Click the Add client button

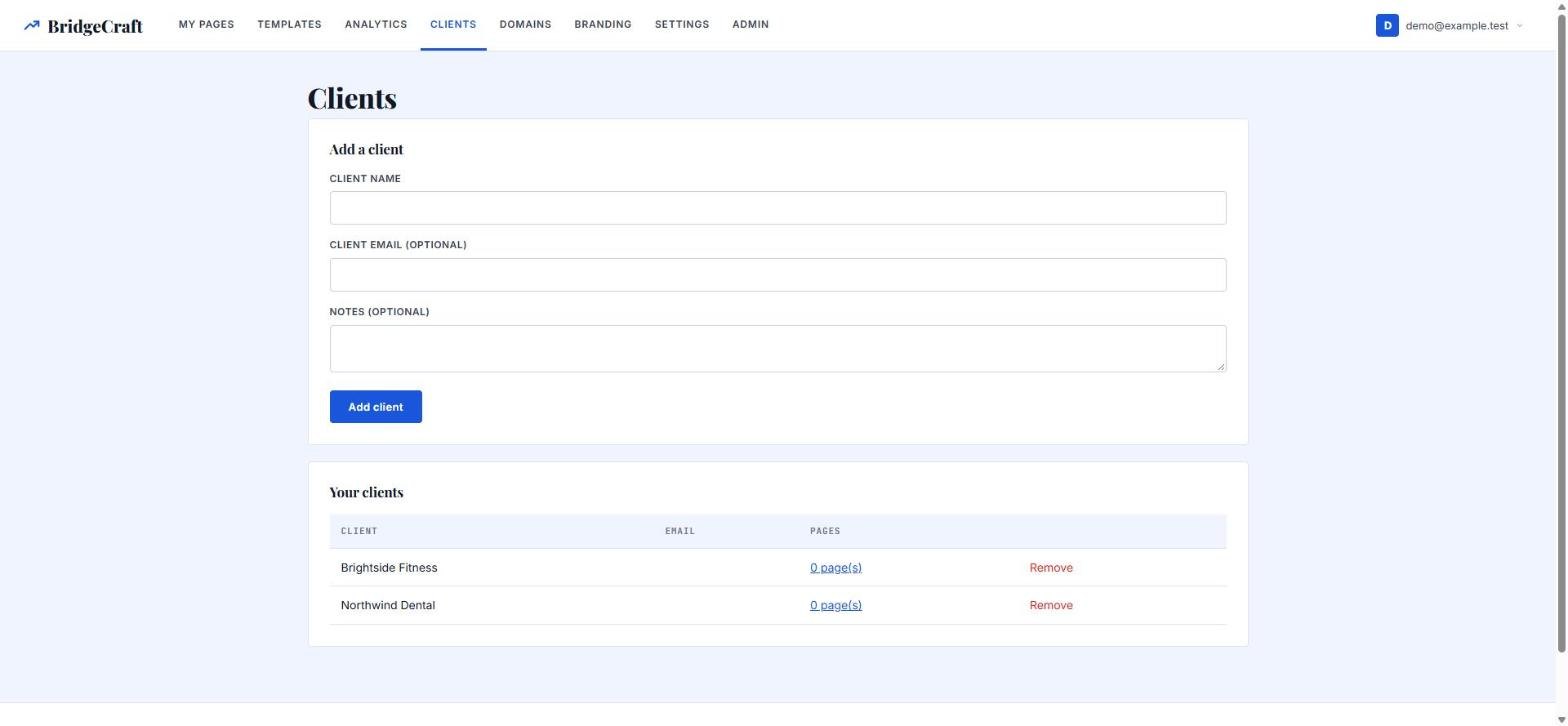point(376,407)
